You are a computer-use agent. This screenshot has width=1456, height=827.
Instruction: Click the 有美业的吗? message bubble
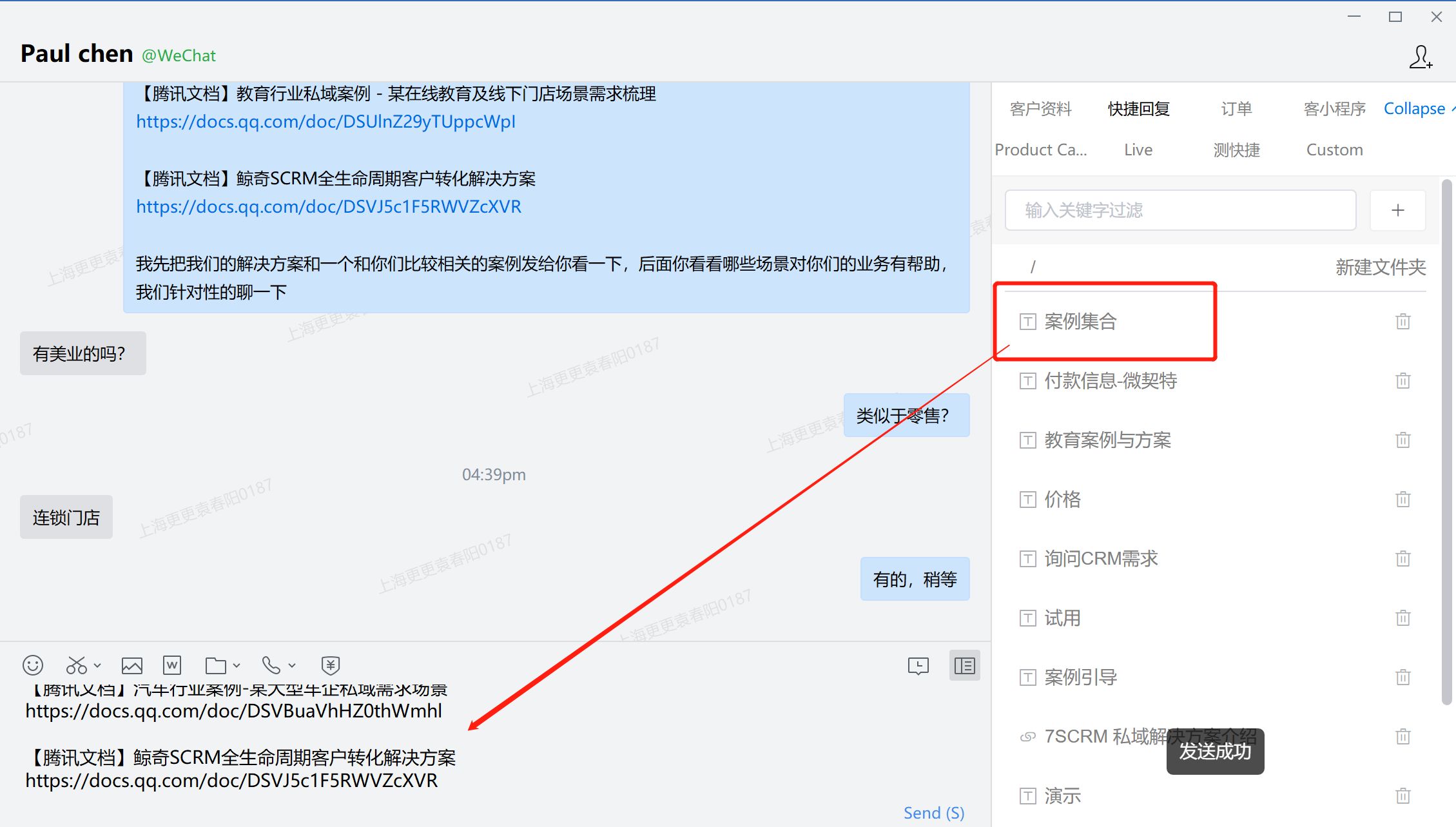click(x=83, y=353)
